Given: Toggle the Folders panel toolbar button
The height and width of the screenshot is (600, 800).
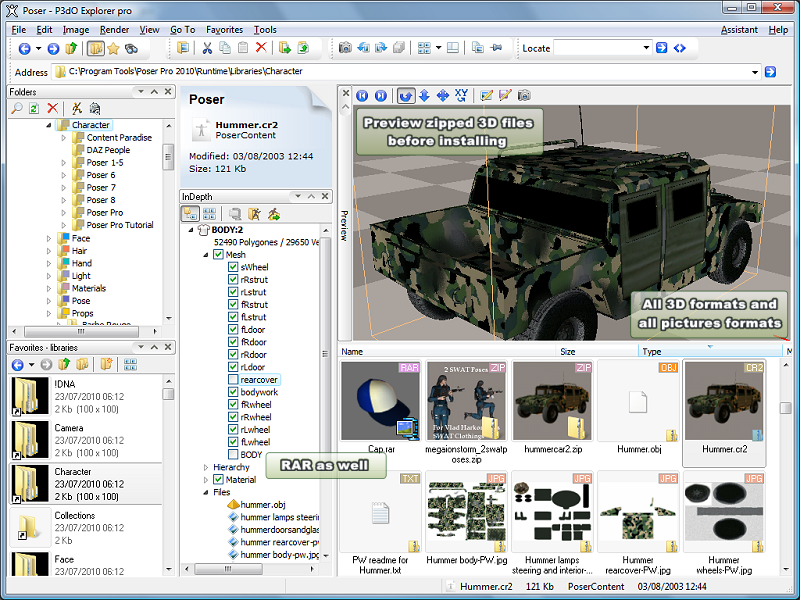Looking at the screenshot, I should 95,48.
